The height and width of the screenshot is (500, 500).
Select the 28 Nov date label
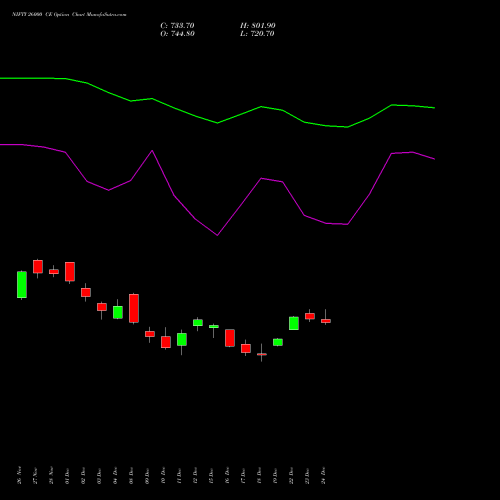click(51, 475)
